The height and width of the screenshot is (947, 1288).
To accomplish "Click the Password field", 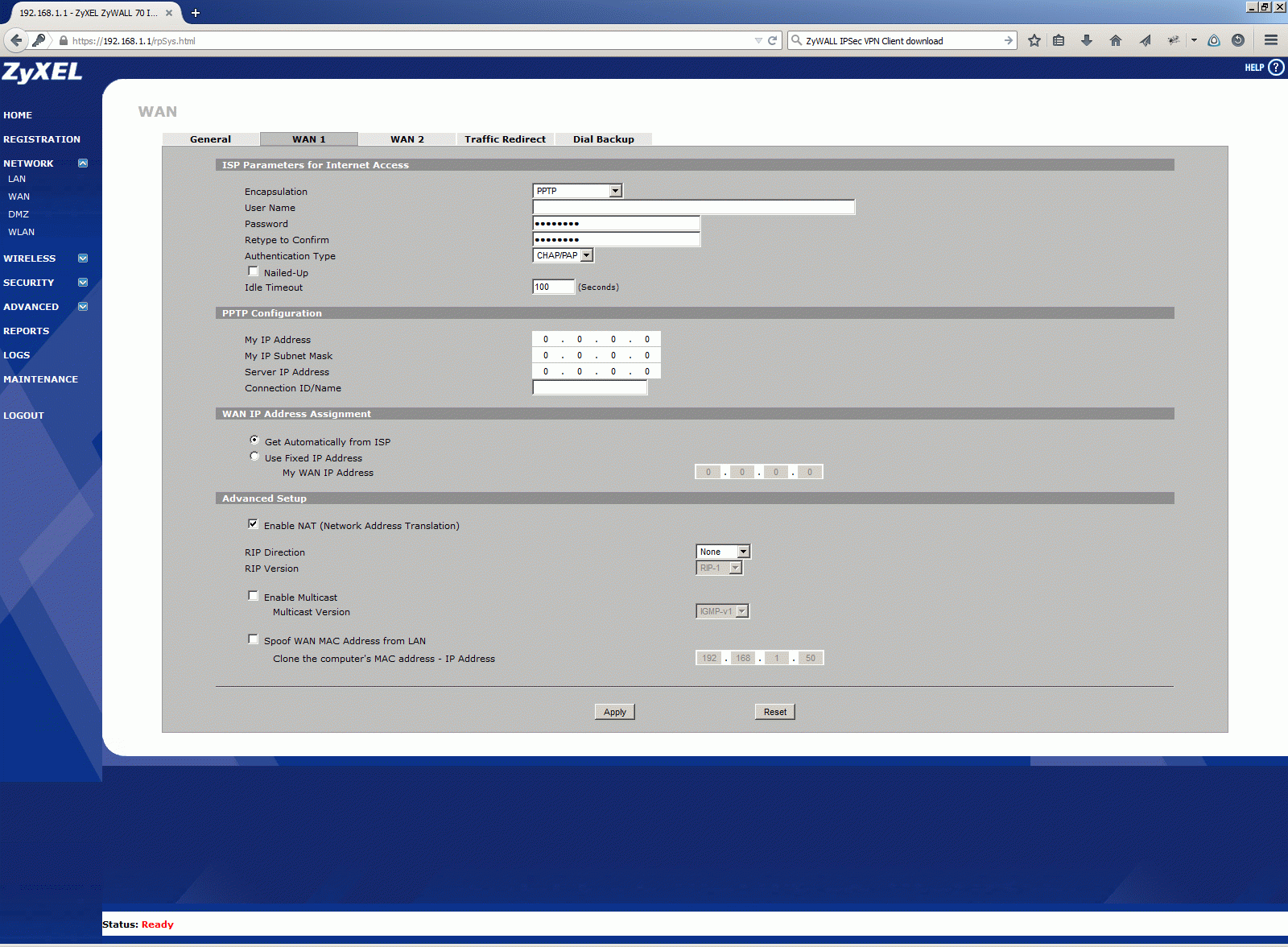I will click(617, 223).
